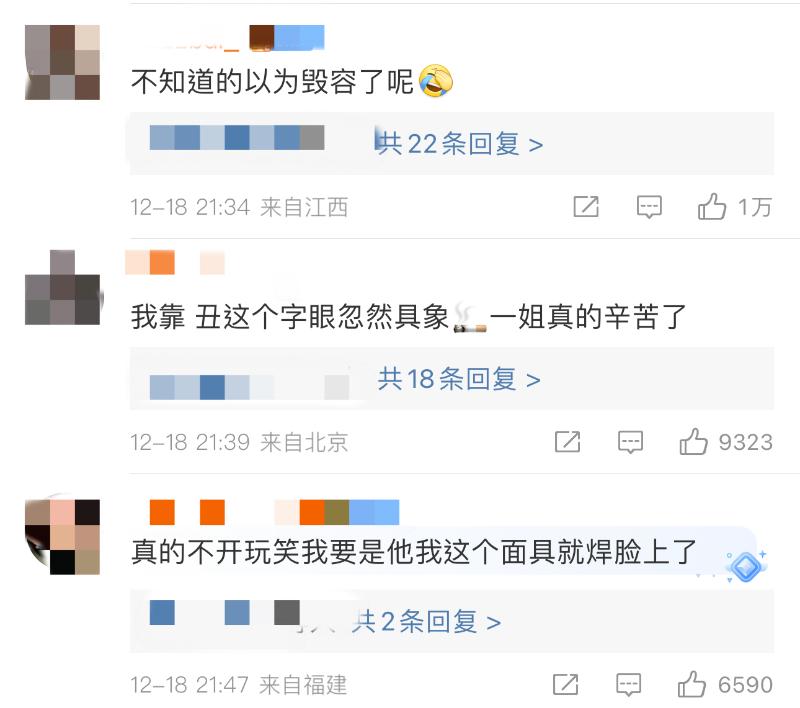Image resolution: width=800 pixels, height=708 pixels.
Task: Reply to the 福建 comment via bubble icon
Action: pos(629,685)
